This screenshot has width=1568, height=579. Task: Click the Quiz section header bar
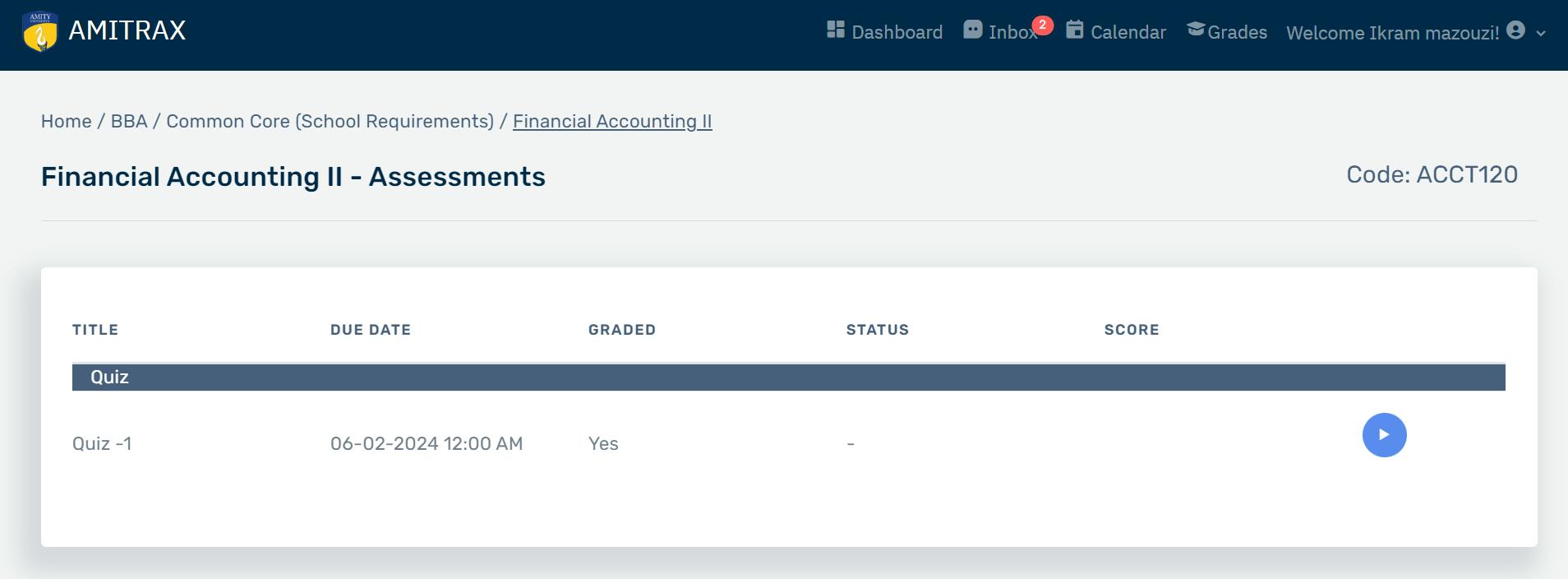[x=788, y=378]
